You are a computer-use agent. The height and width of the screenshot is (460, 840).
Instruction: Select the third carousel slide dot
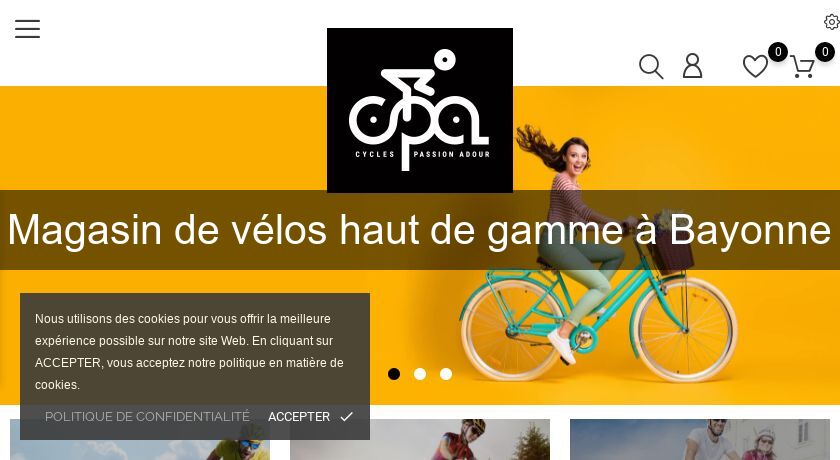click(x=446, y=374)
